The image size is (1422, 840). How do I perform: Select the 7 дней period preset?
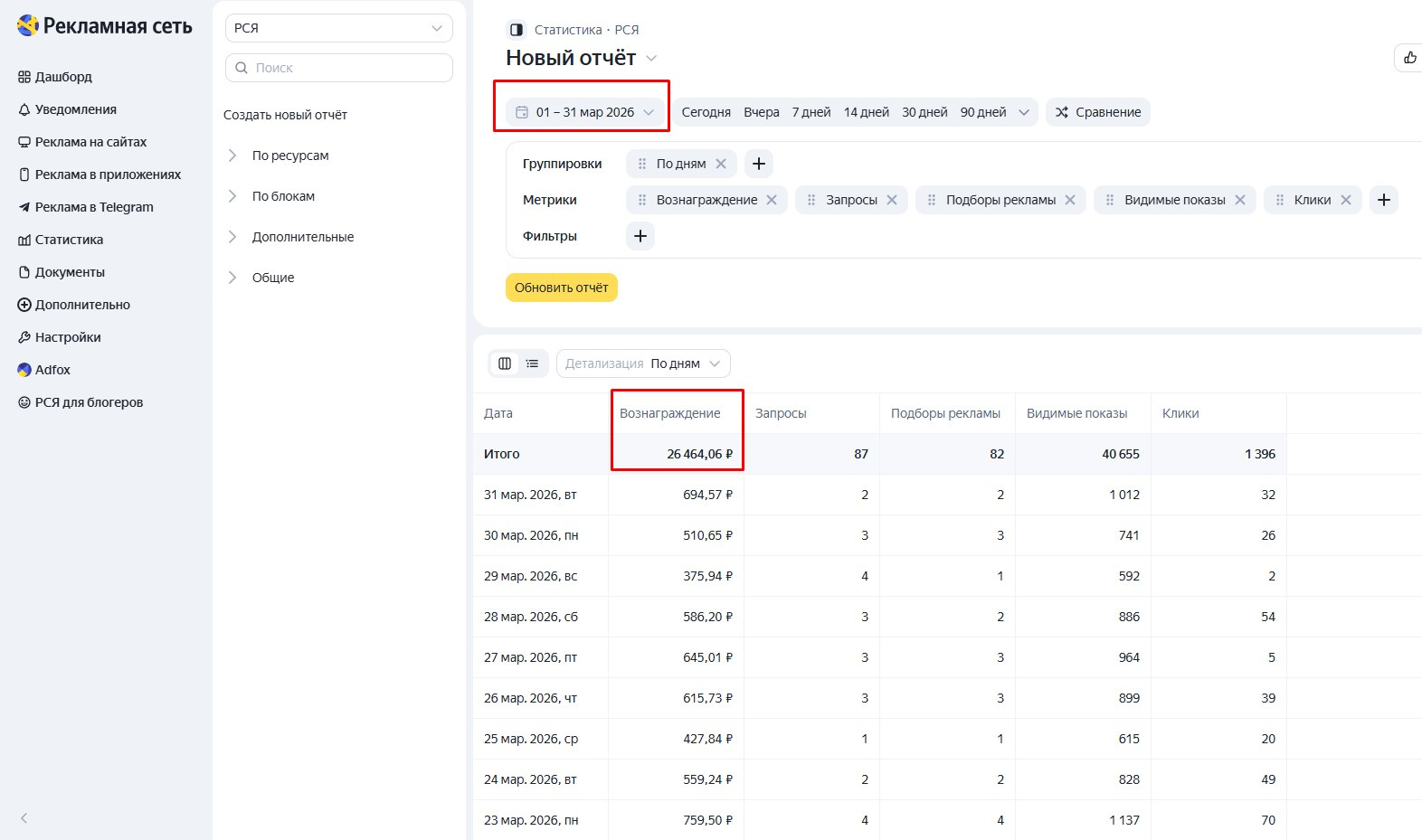click(811, 112)
